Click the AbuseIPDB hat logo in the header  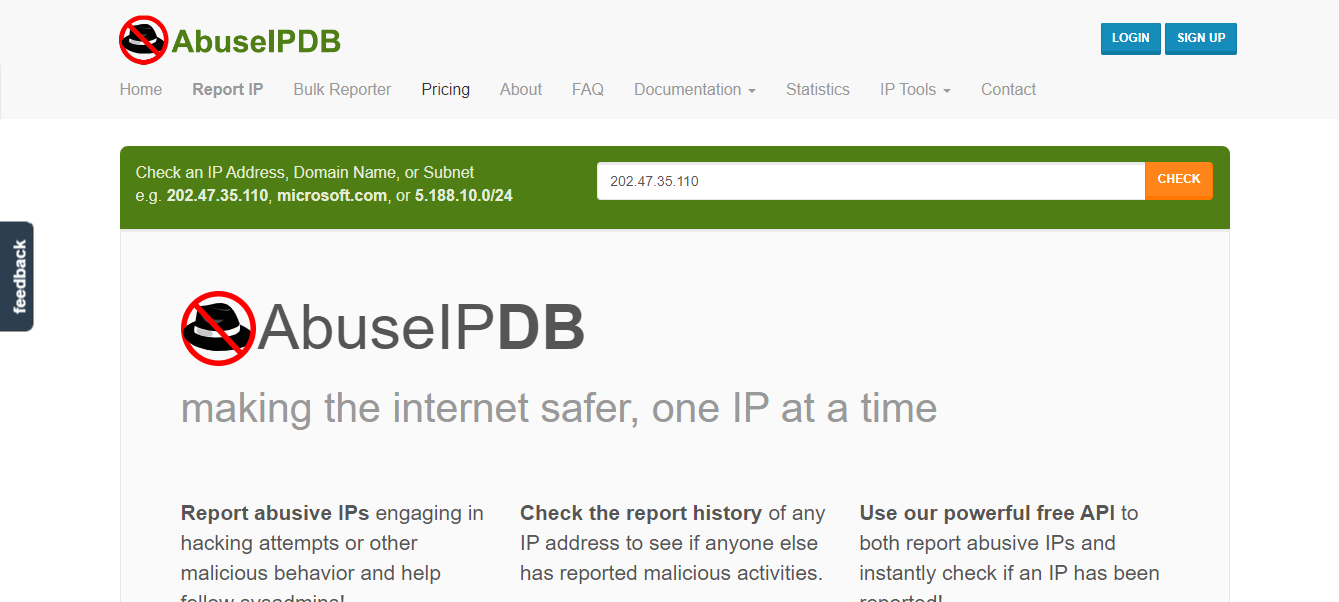pos(143,39)
